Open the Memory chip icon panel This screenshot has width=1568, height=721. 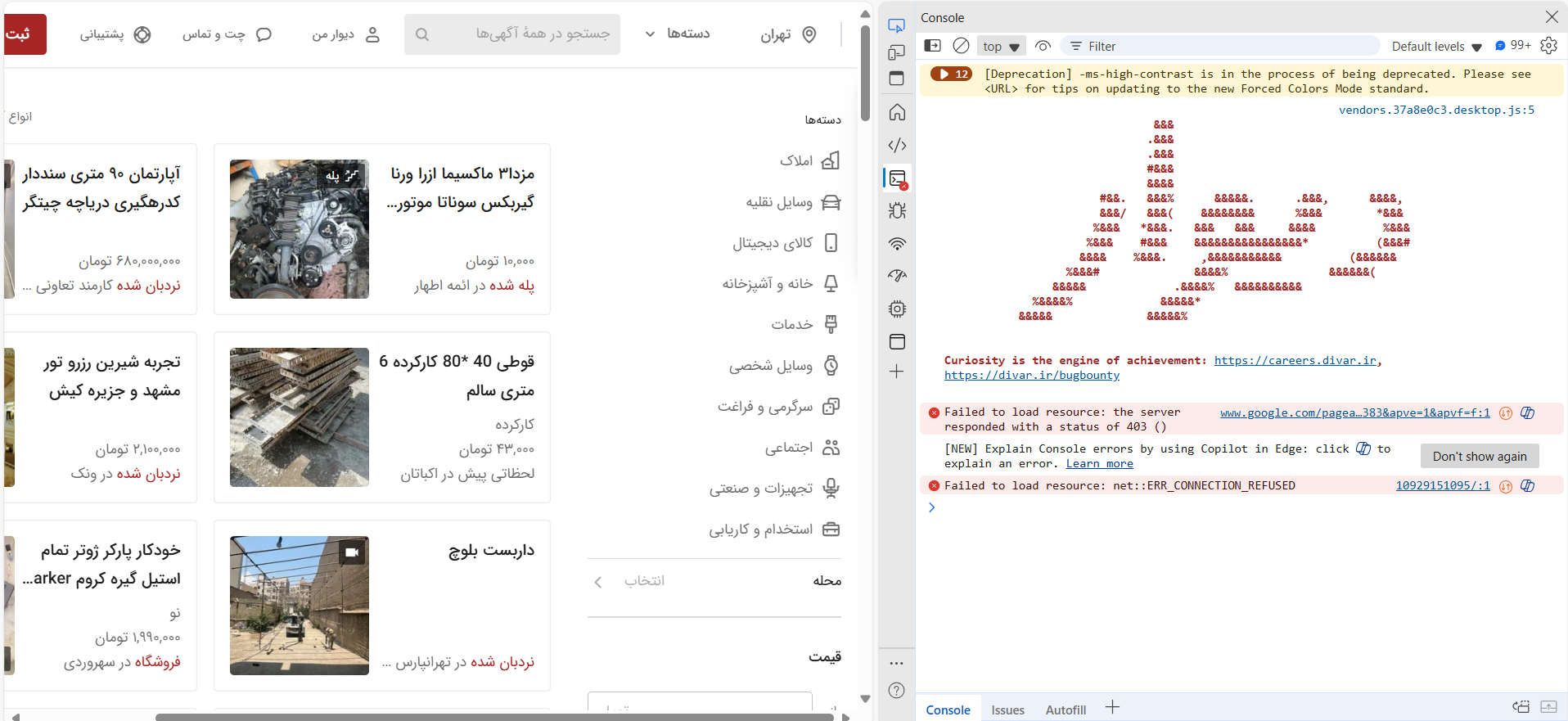tap(897, 309)
